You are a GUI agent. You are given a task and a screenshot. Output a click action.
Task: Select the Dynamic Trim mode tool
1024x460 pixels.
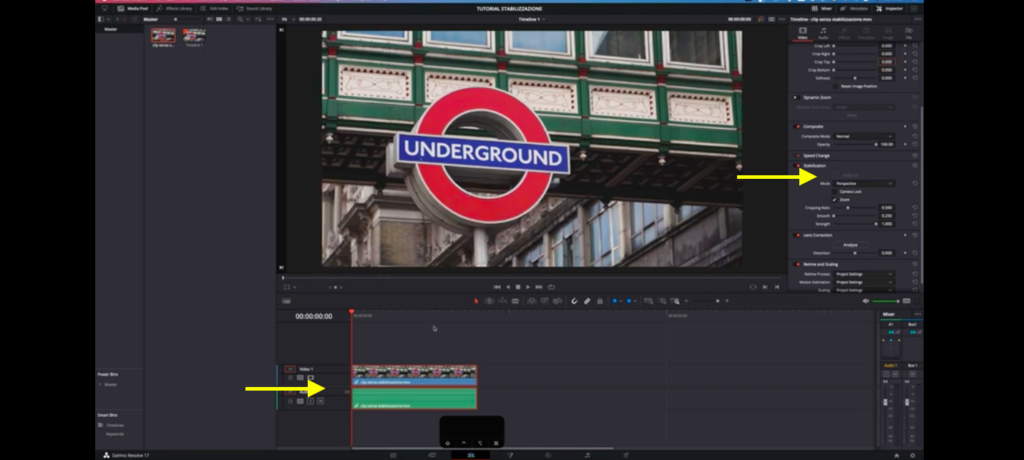pyautogui.click(x=502, y=301)
